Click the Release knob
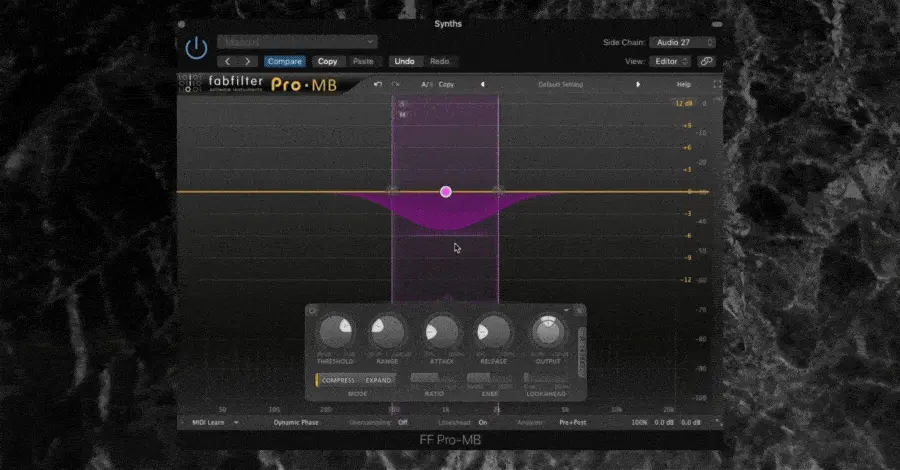The height and width of the screenshot is (470, 900). pos(493,332)
